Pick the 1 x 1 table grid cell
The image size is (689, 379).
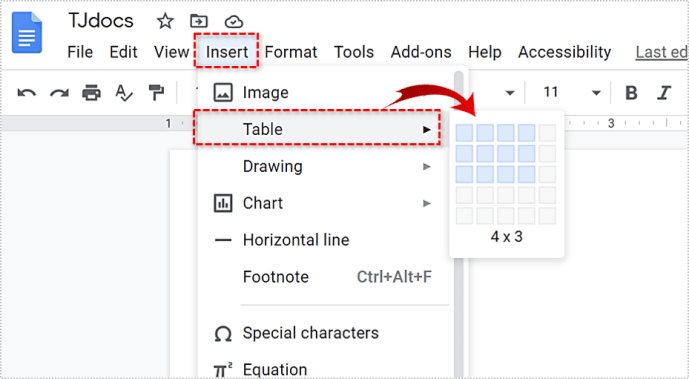click(x=464, y=133)
